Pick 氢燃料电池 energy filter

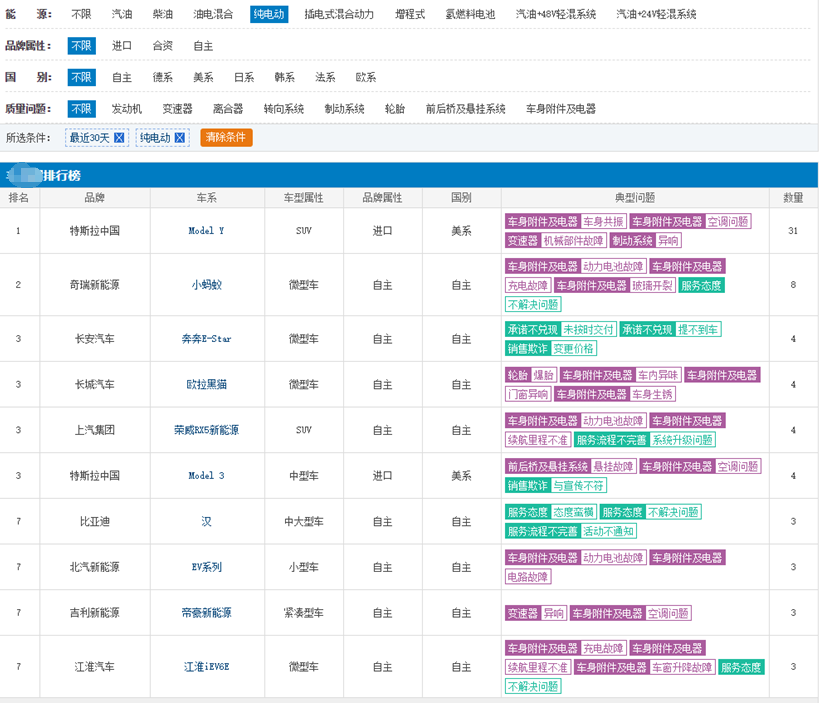point(470,14)
